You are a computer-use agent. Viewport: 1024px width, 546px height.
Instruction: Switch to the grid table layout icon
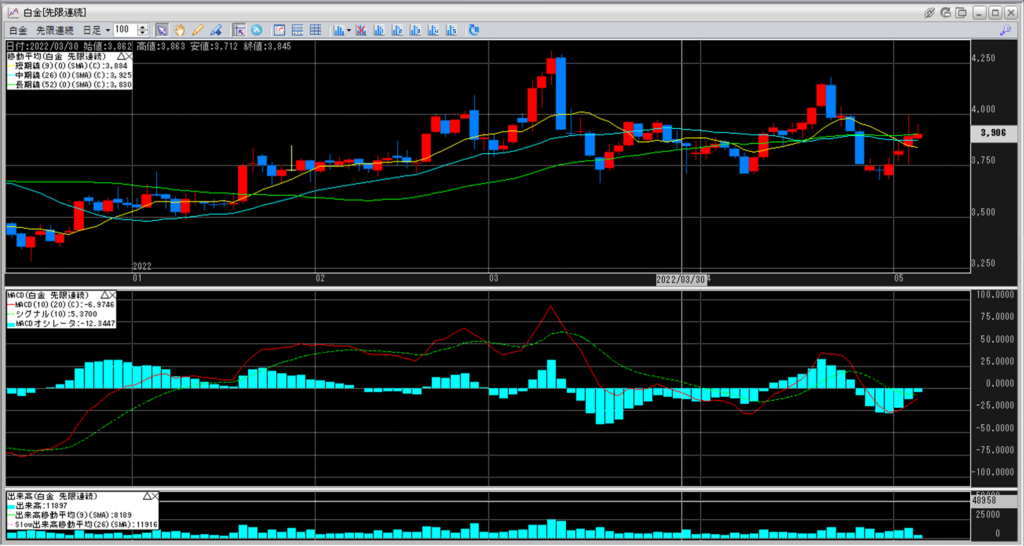pyautogui.click(x=315, y=30)
